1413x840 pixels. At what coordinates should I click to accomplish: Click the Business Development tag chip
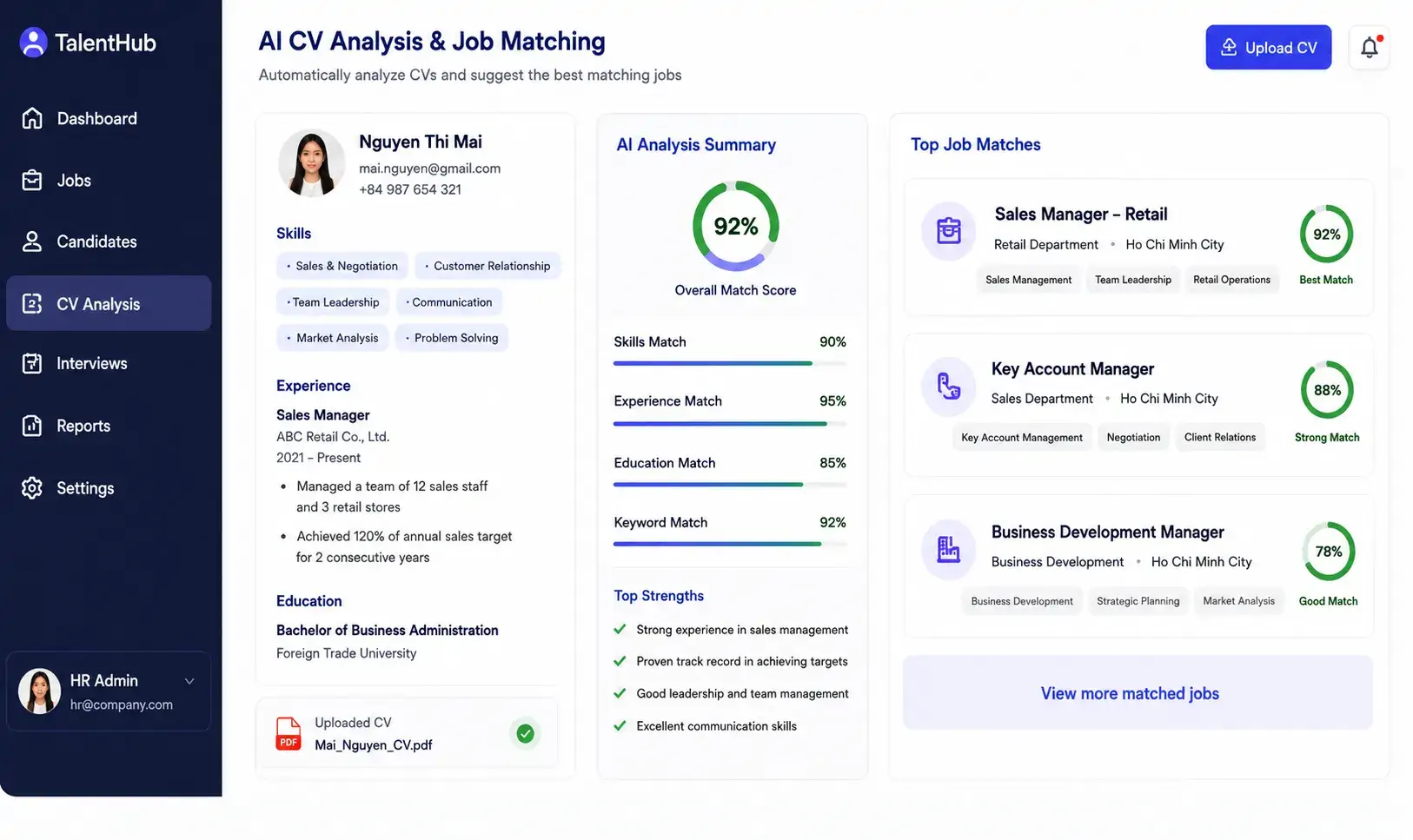1021,601
